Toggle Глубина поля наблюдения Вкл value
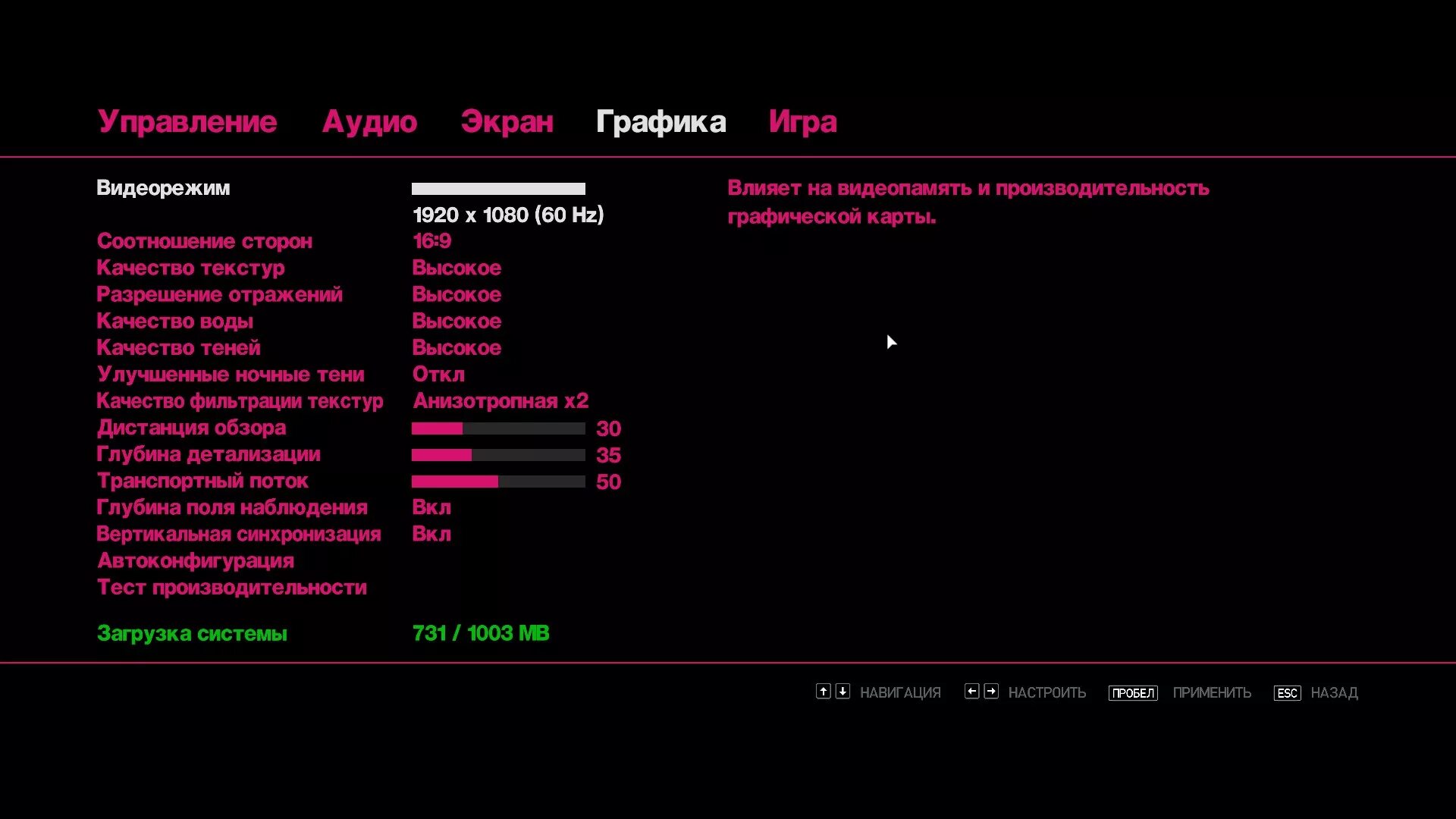Viewport: 1456px width, 819px height. [431, 507]
